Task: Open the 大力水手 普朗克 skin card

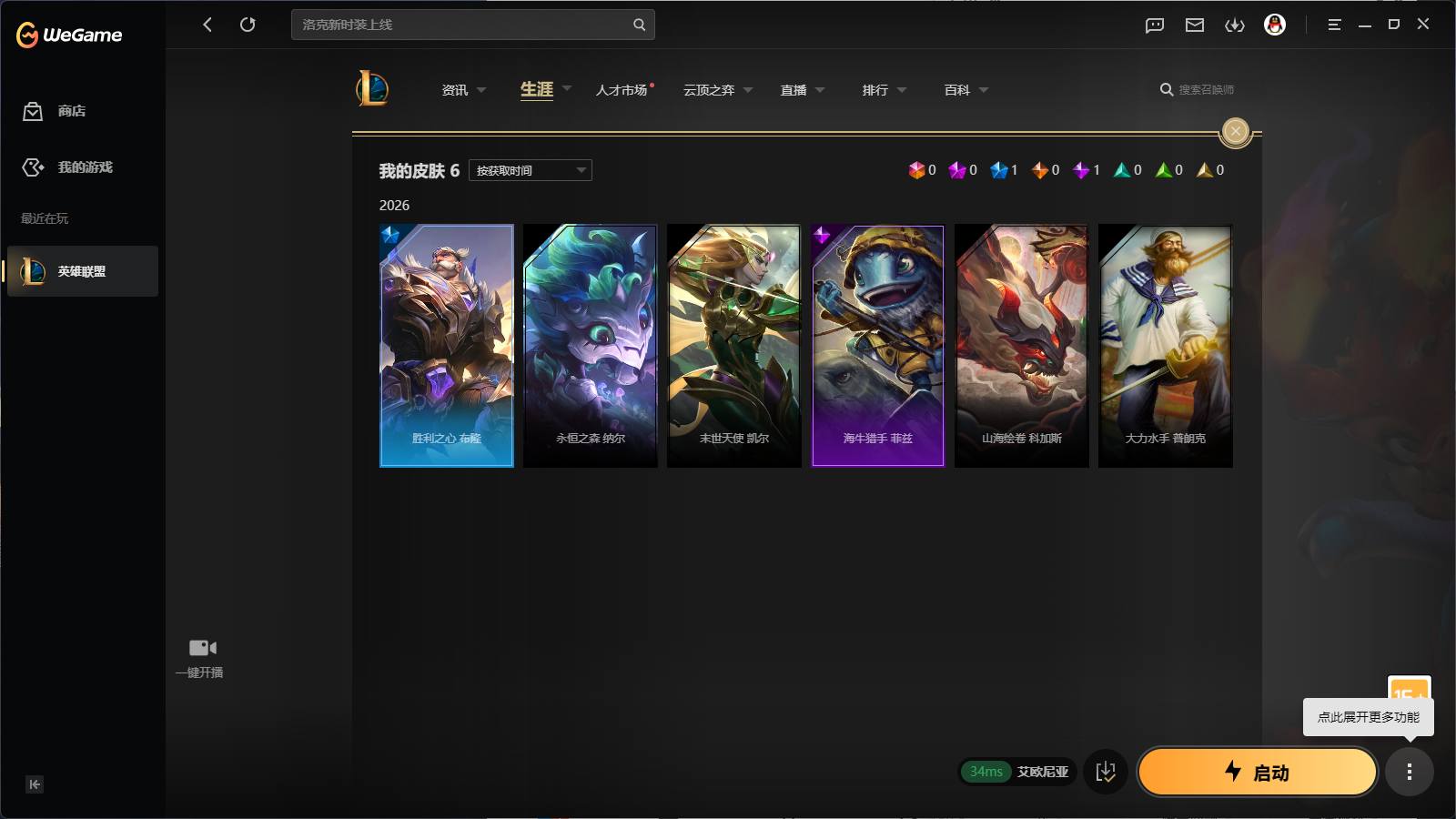Action: (x=1166, y=346)
